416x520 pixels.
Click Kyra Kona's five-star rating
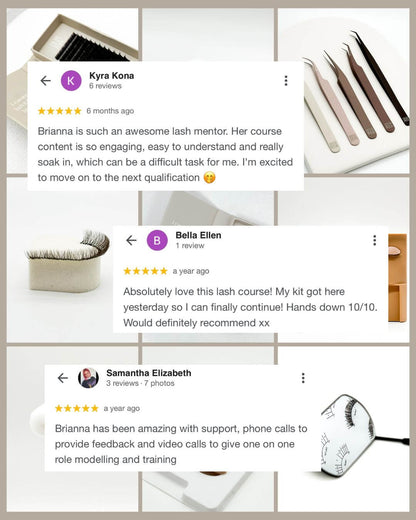point(60,111)
